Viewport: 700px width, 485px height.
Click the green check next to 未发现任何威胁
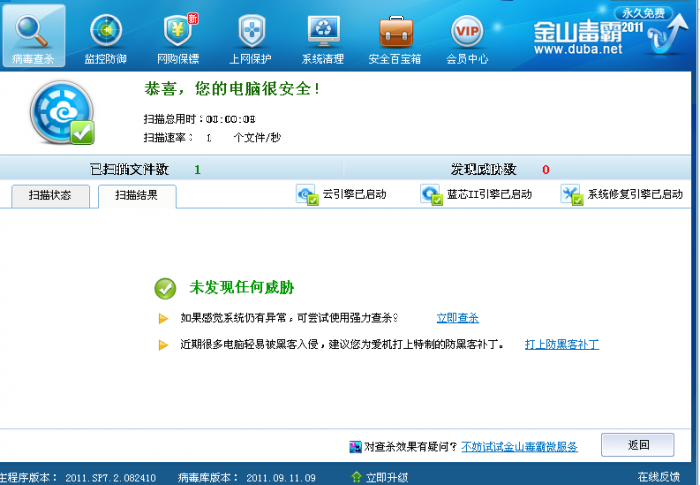coord(165,288)
